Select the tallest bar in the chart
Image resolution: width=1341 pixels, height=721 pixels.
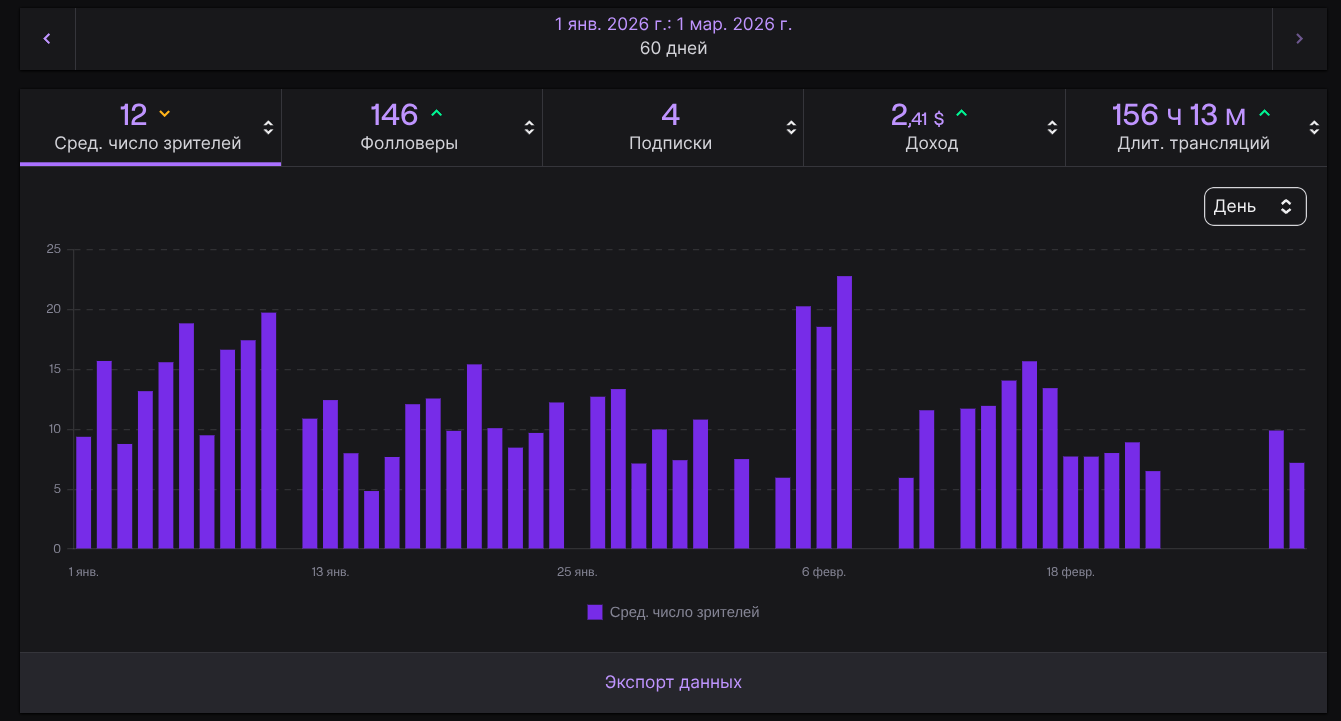coord(844,412)
